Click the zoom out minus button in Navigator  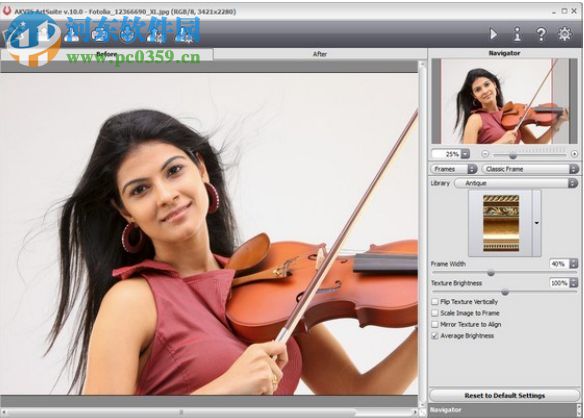pyautogui.click(x=485, y=154)
